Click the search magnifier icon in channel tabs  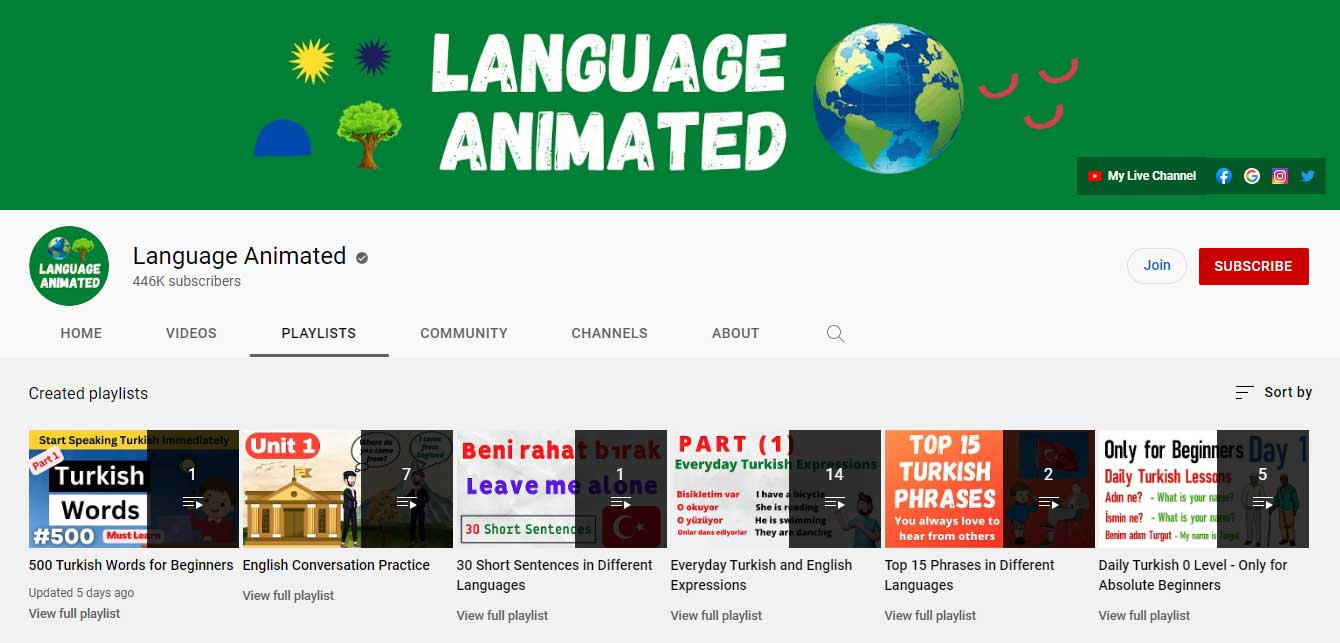point(835,333)
